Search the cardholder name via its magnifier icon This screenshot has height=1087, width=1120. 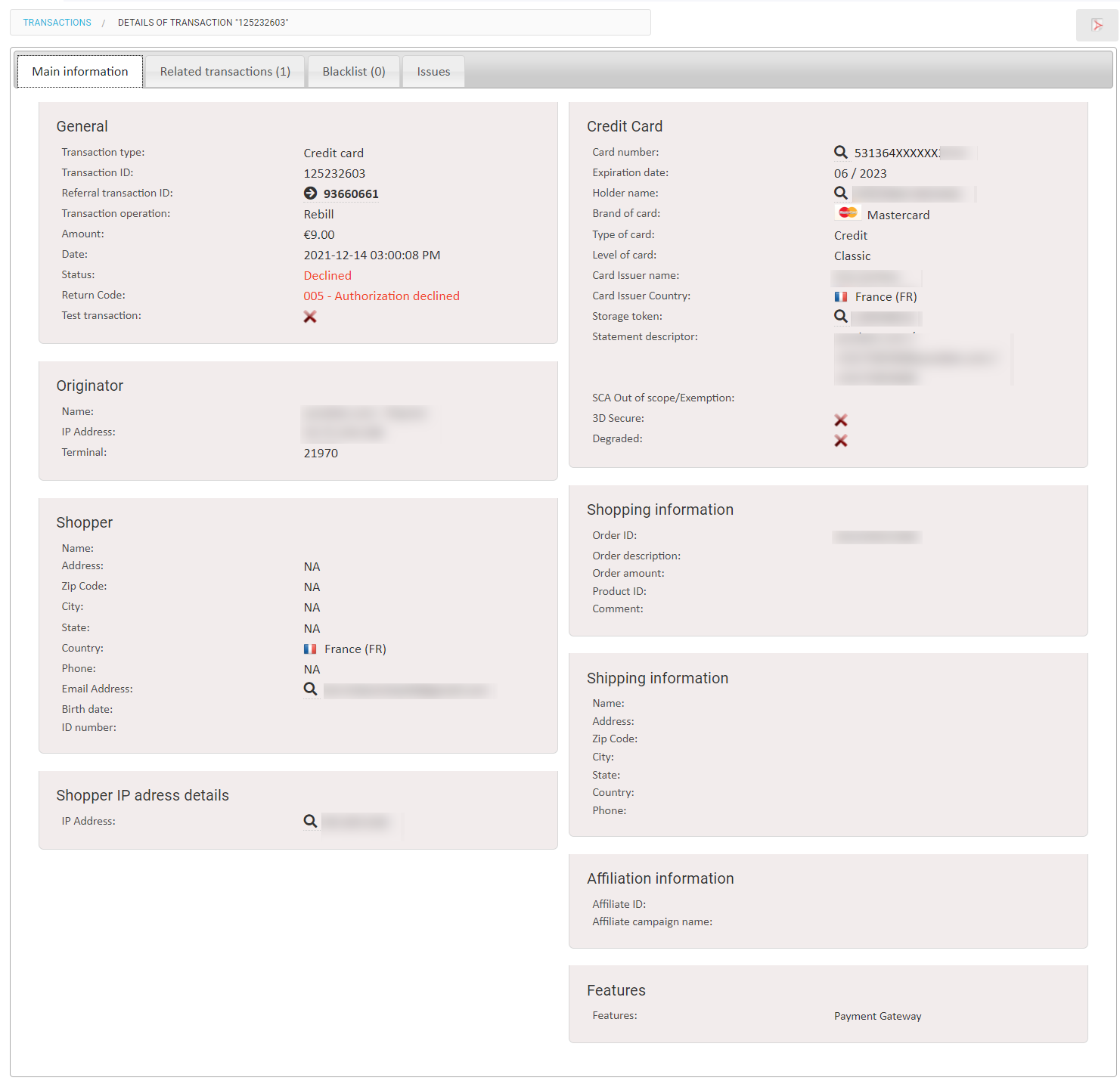click(x=841, y=193)
